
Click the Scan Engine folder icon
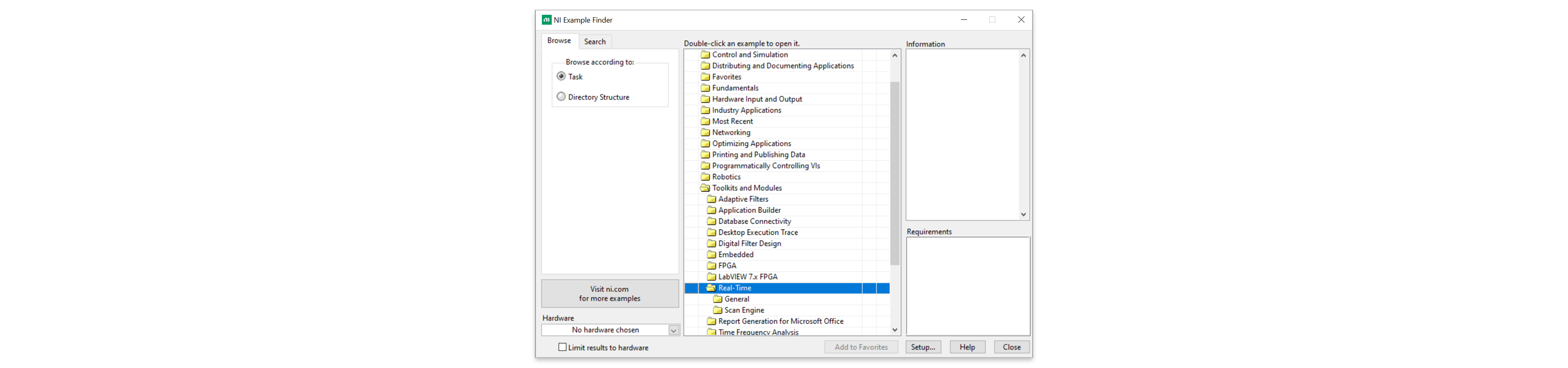coord(718,310)
